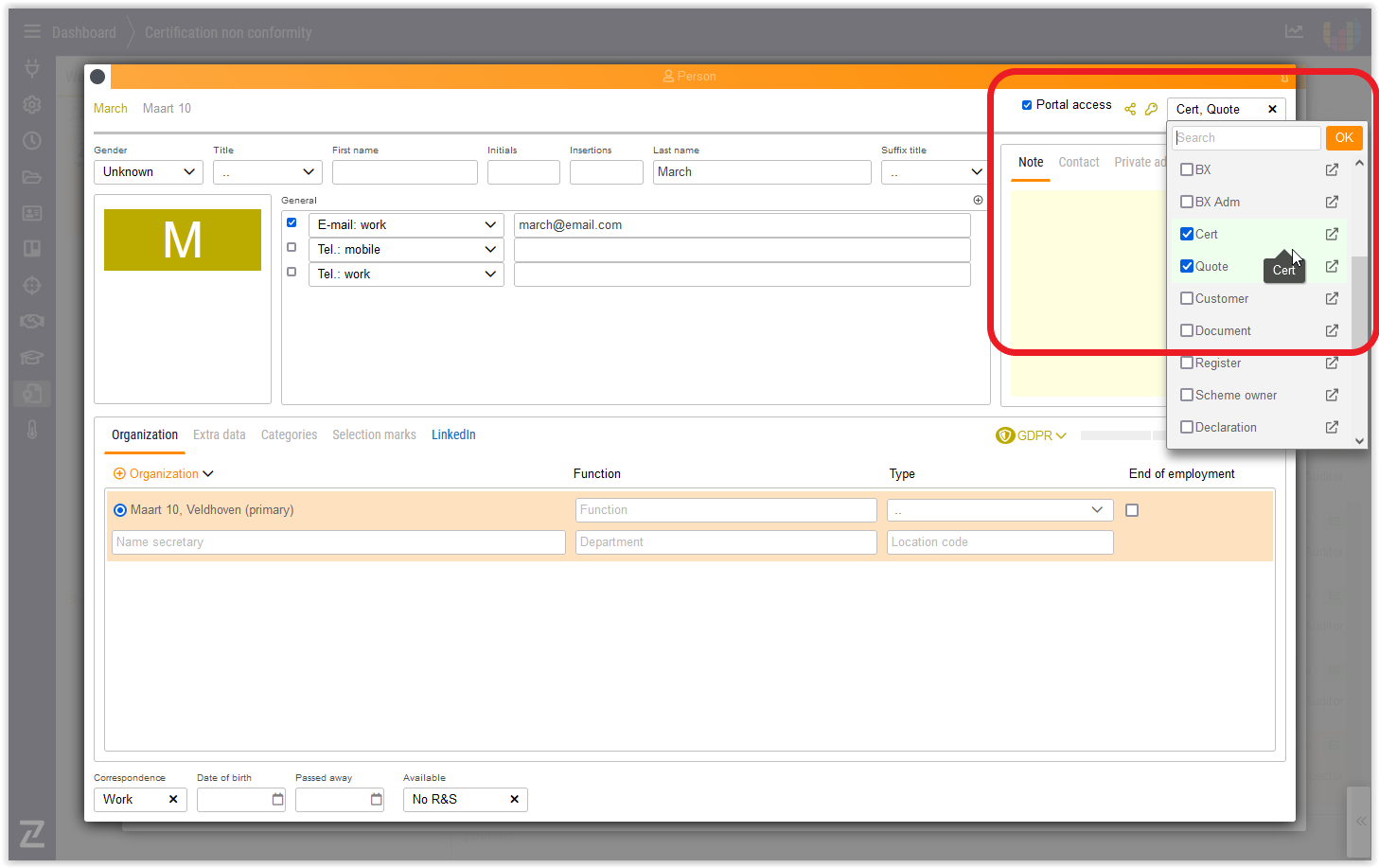
Task: Open the Selection marks tab
Action: 374,434
